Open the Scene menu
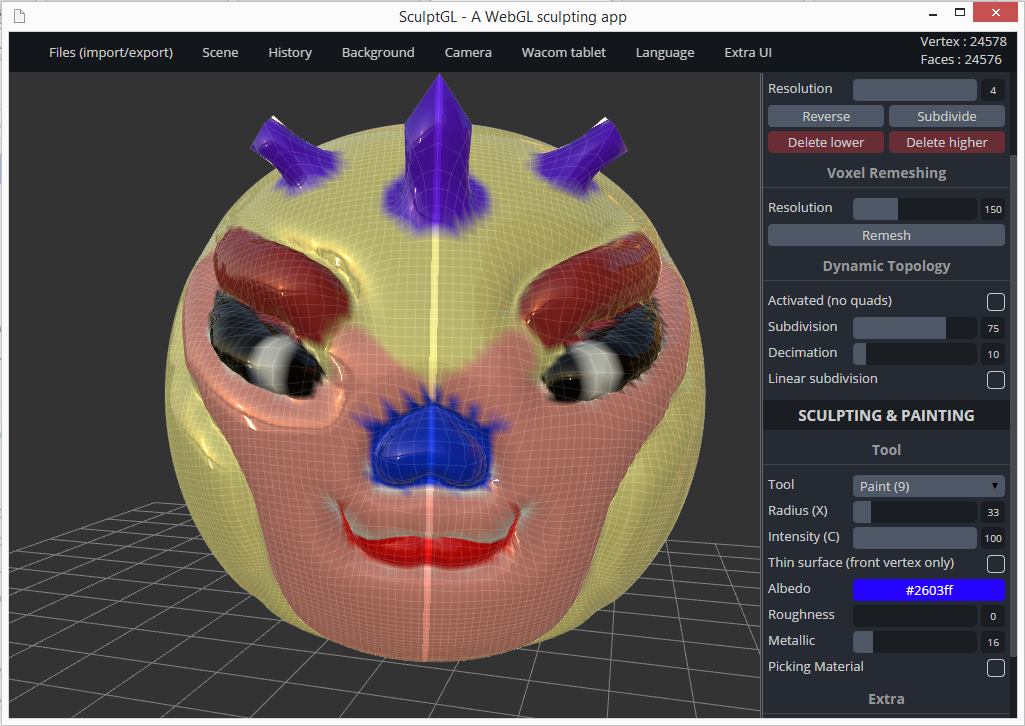This screenshot has height=726, width=1025. (x=220, y=52)
